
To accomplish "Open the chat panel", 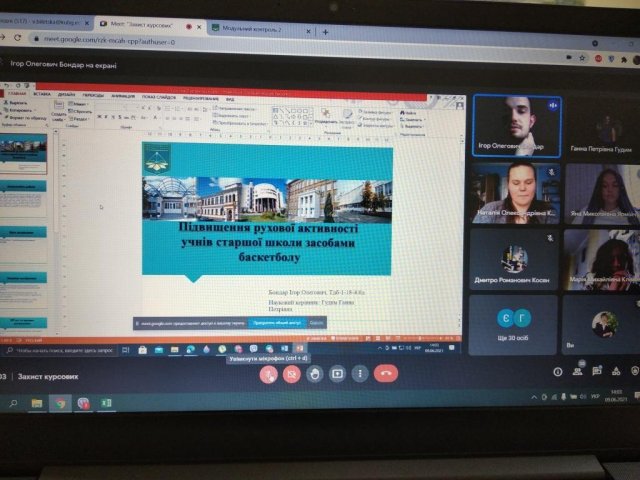I will [x=598, y=371].
